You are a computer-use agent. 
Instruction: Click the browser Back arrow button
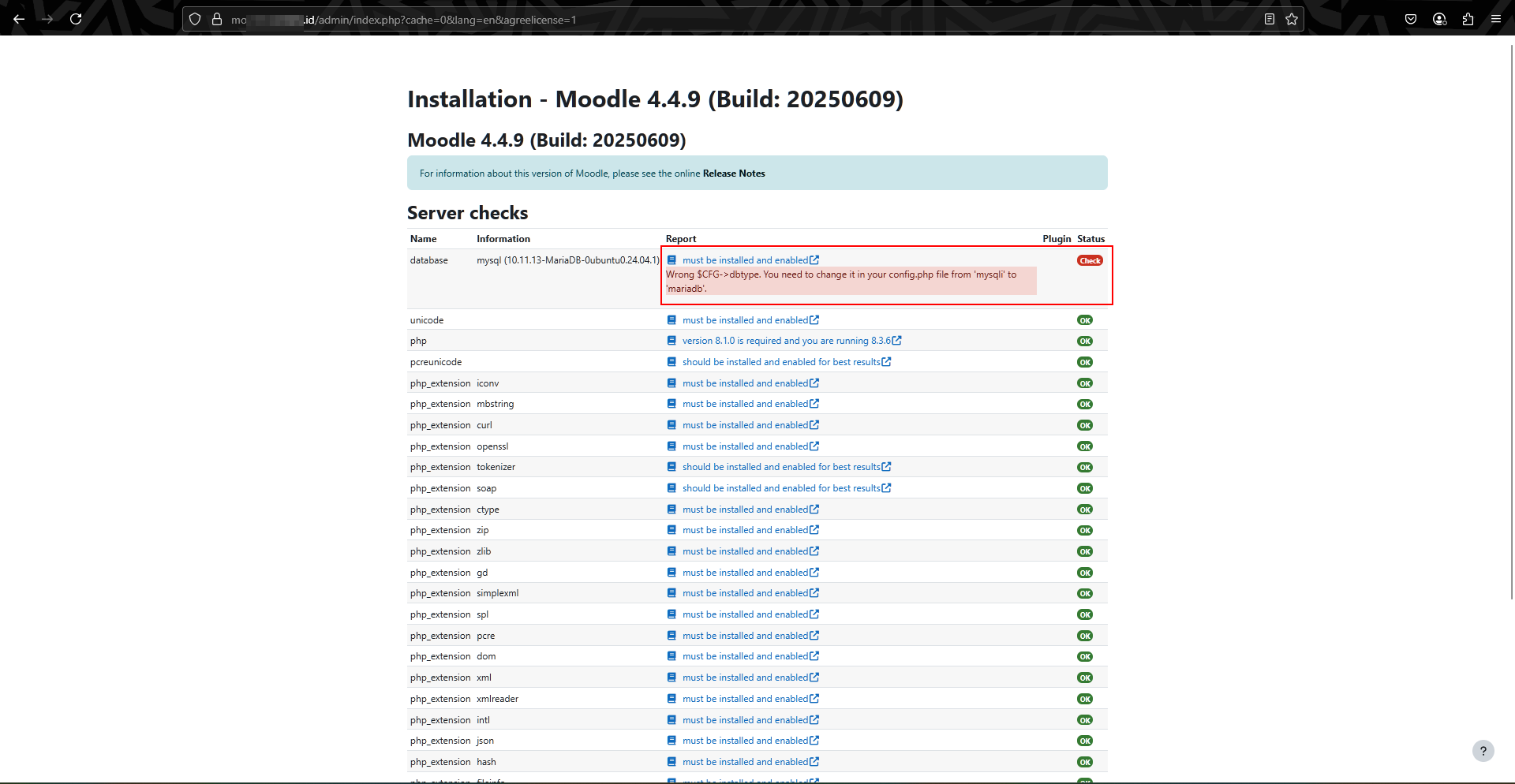[19, 19]
